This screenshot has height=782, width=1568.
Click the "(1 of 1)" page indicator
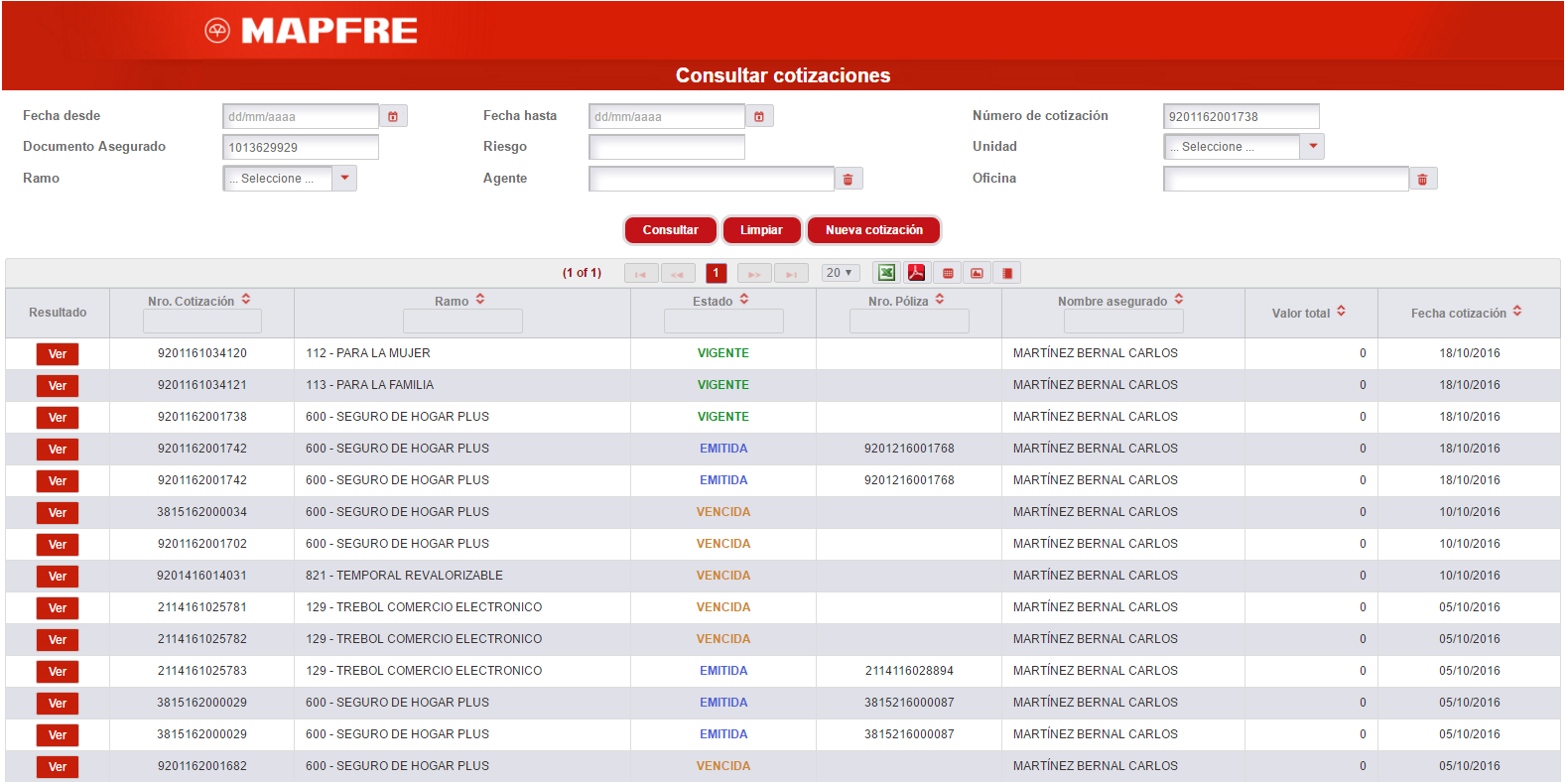pos(582,273)
